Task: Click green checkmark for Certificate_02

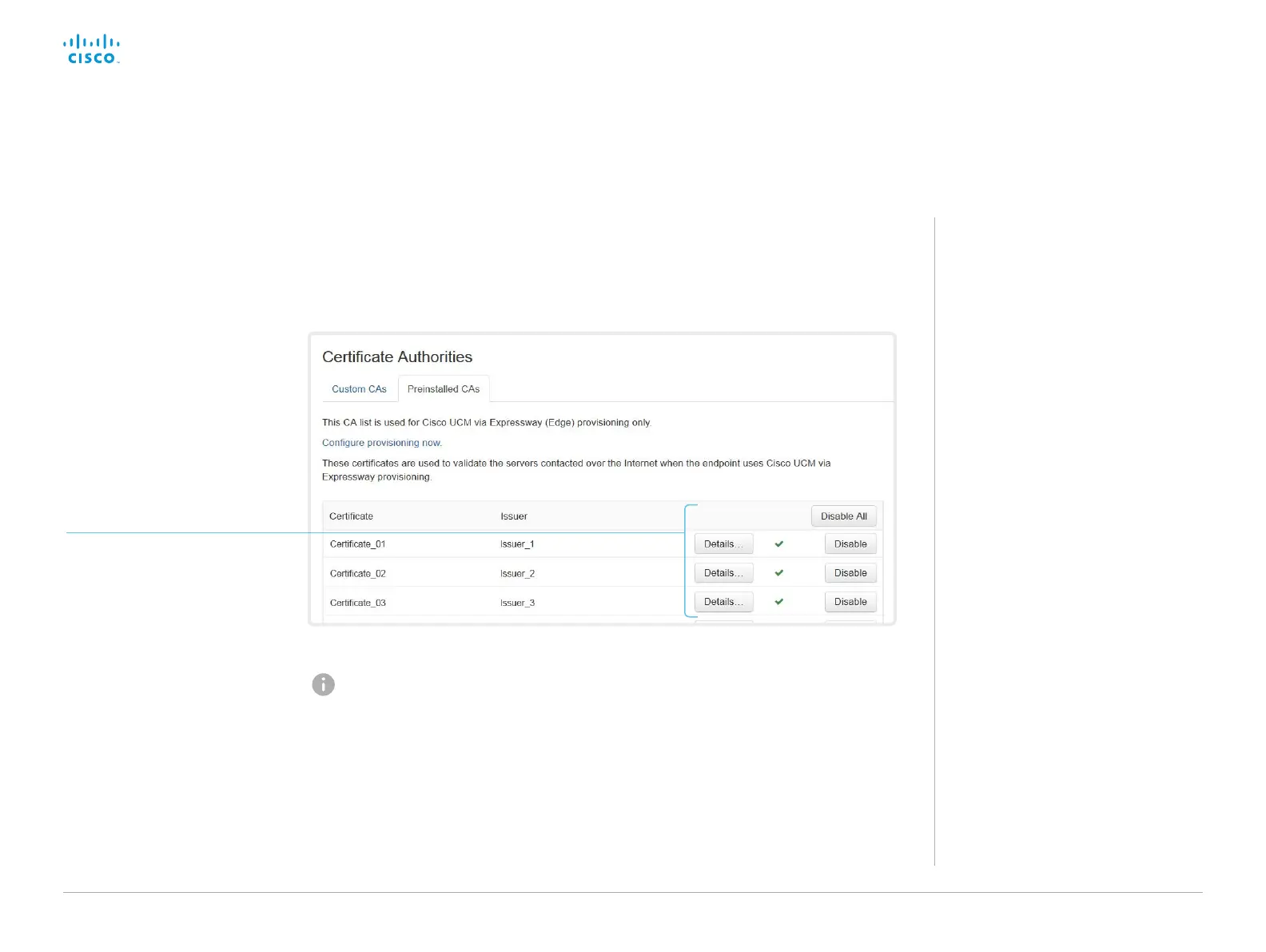Action: click(779, 573)
